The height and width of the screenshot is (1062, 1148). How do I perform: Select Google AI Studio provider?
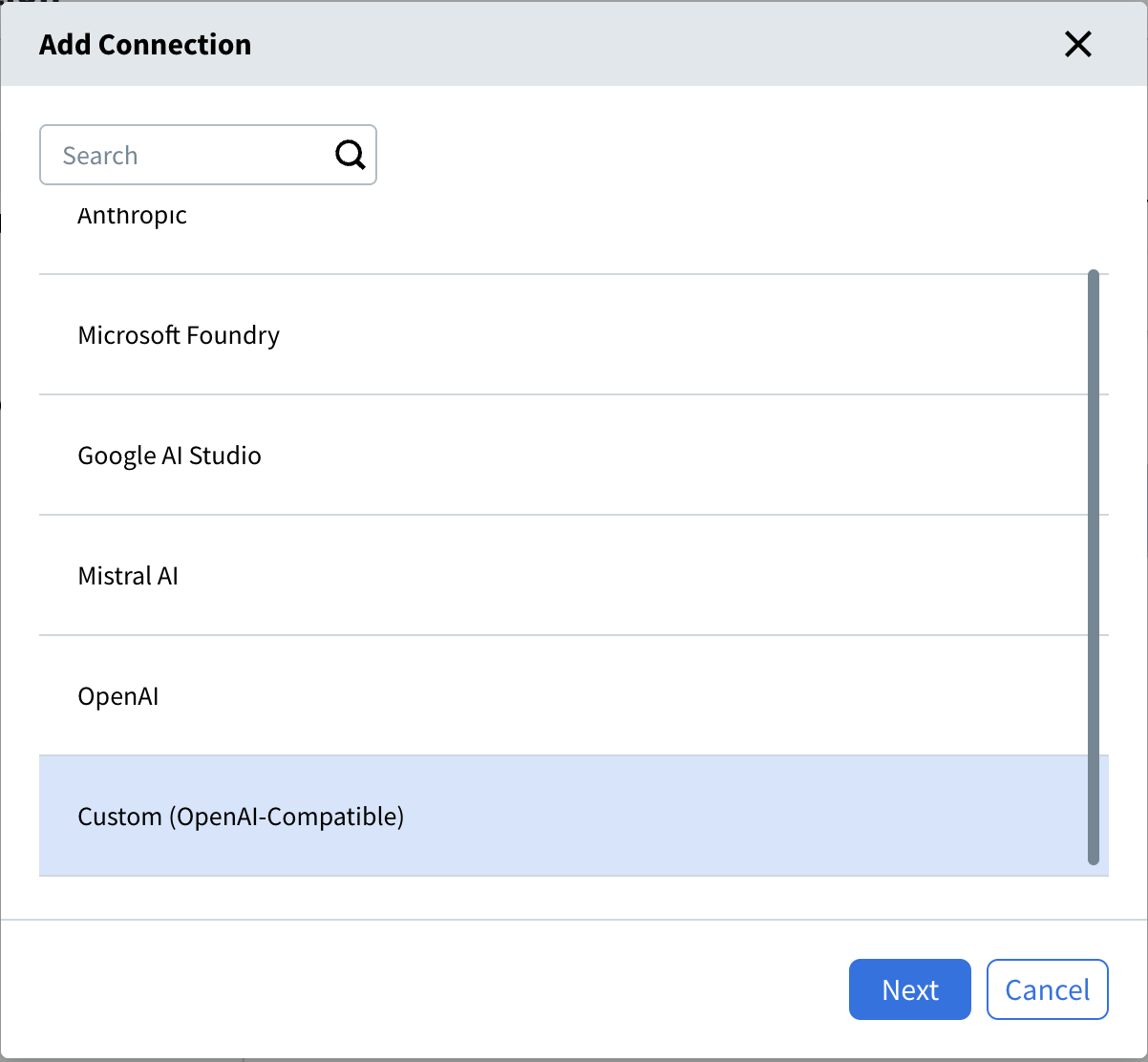coord(574,456)
